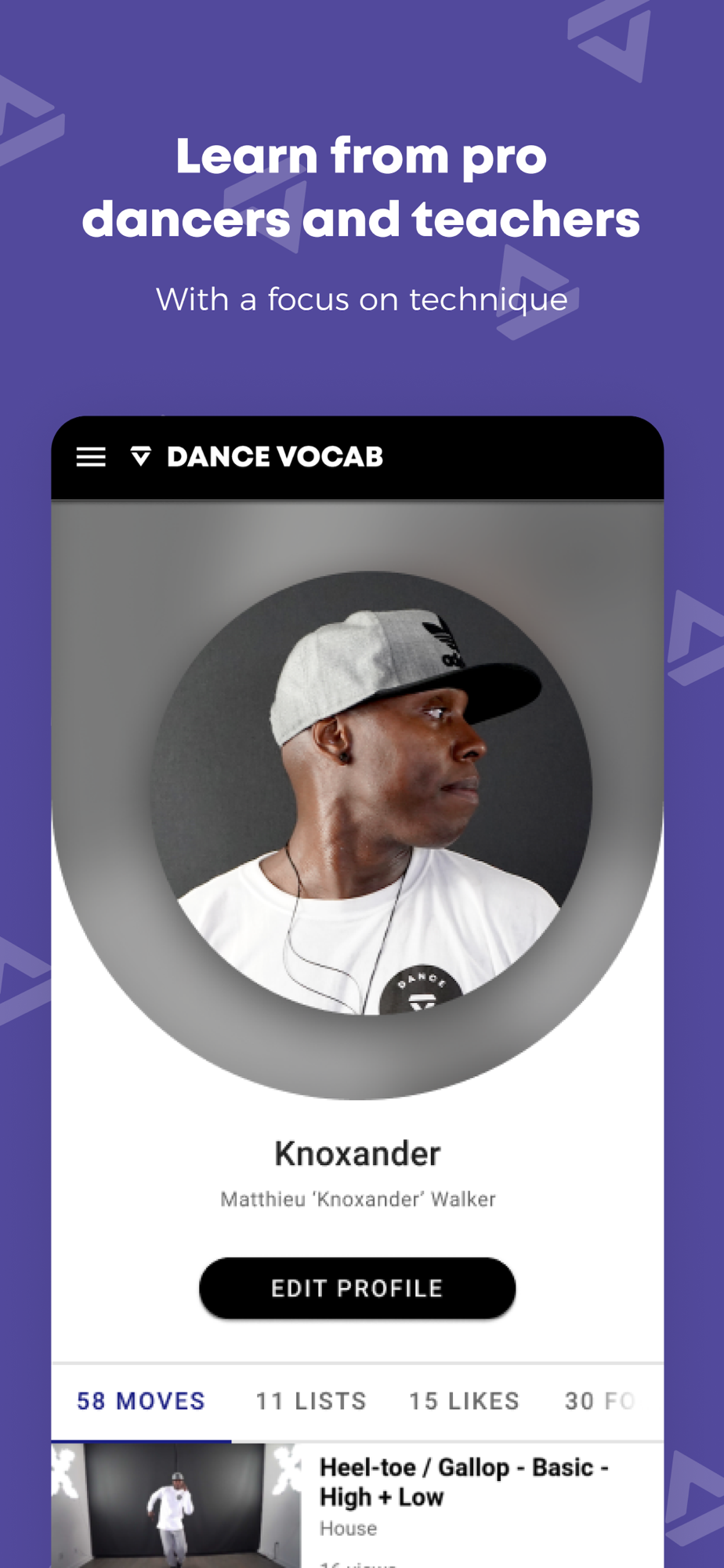724x1568 pixels.
Task: Click the House style label
Action: 348,1529
